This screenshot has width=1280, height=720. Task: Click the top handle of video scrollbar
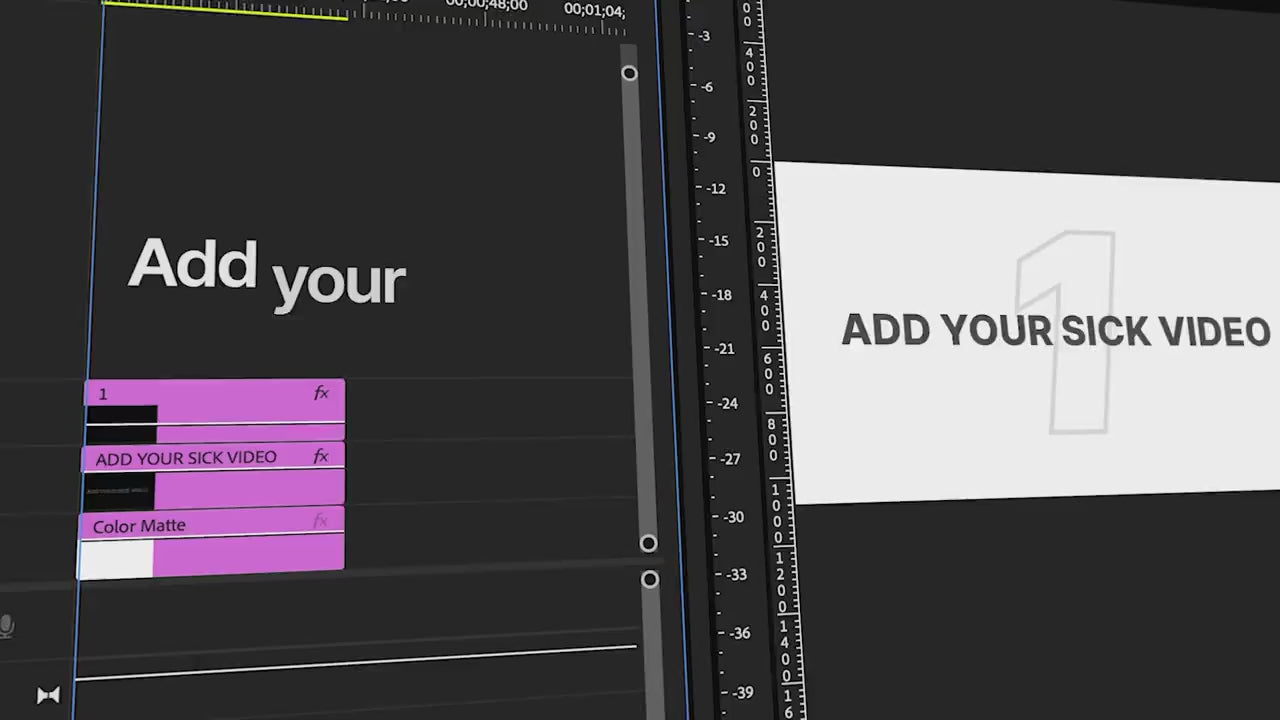(x=629, y=73)
